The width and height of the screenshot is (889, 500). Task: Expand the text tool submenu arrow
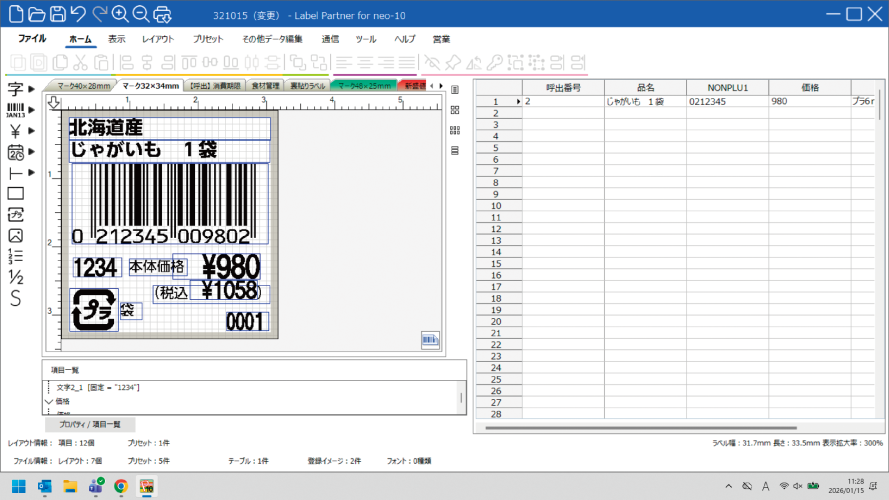(x=32, y=89)
